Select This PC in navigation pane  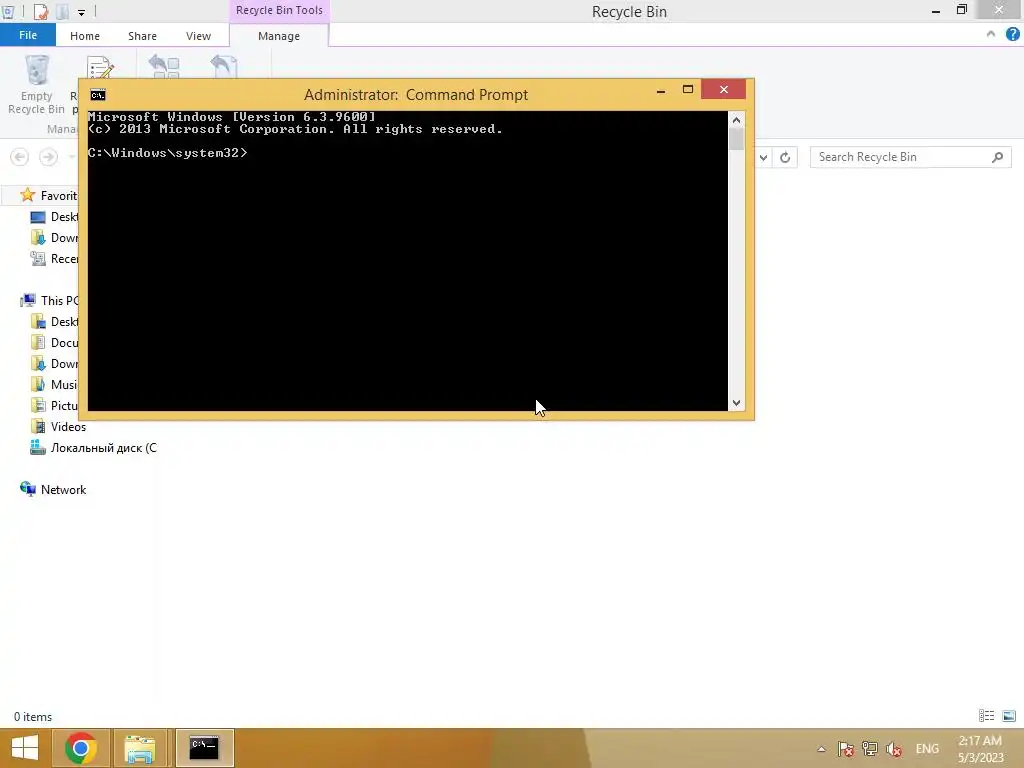pos(59,300)
